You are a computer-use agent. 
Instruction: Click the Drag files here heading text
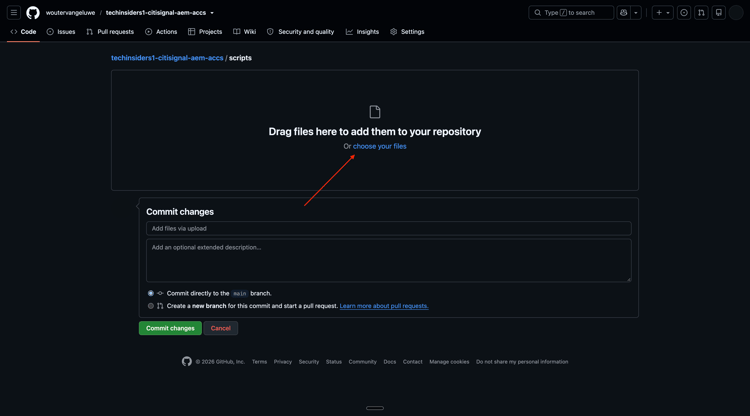point(375,131)
